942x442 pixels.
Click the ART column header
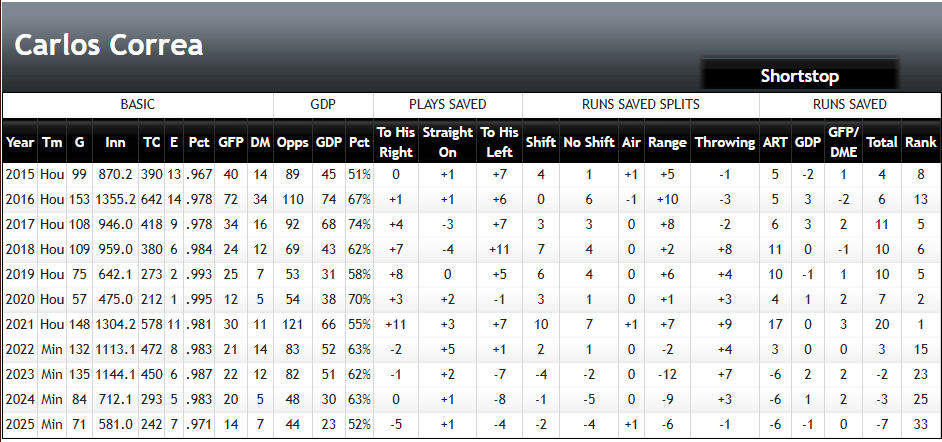coord(774,142)
